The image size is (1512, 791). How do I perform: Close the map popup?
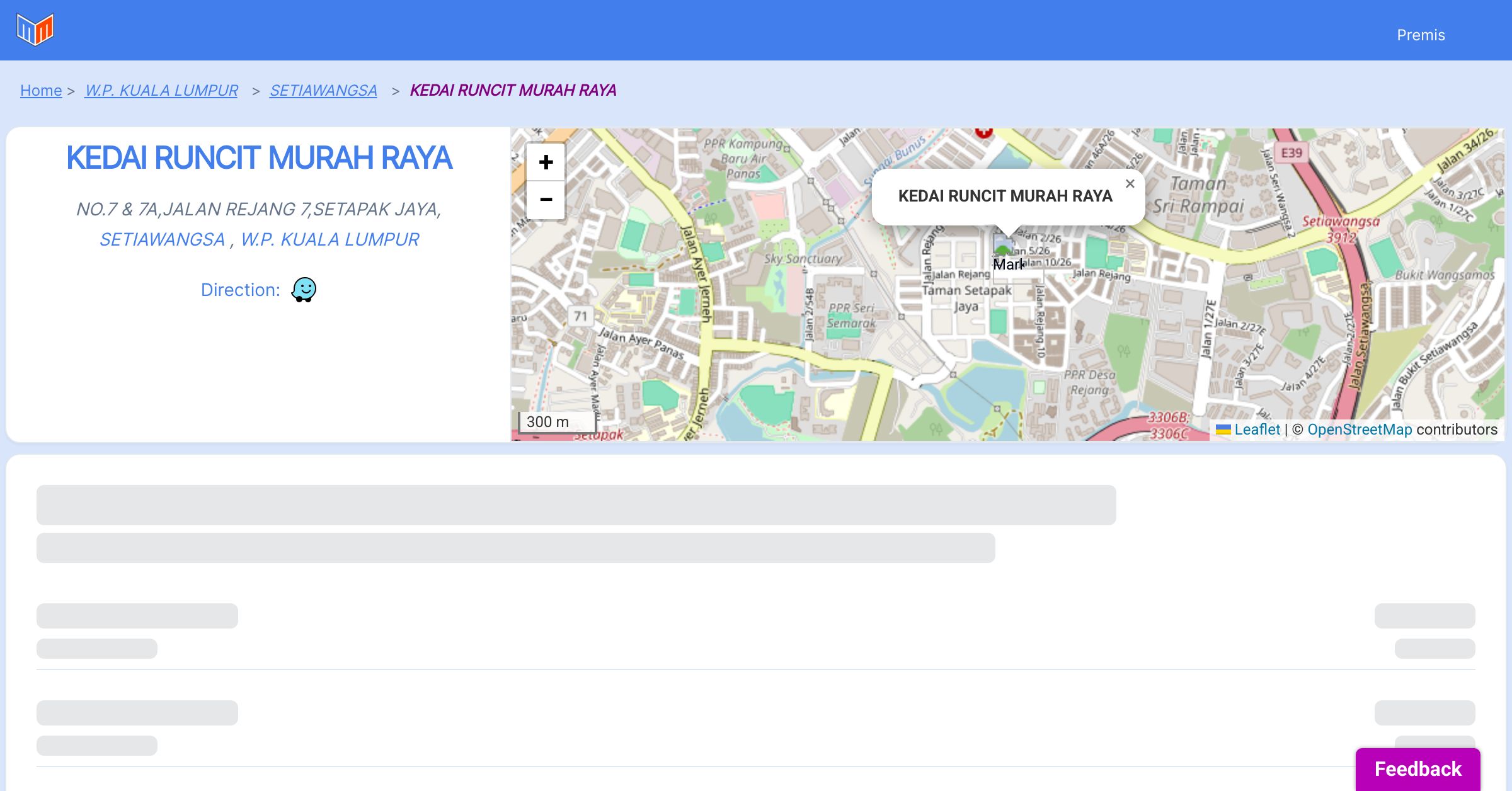point(1130,184)
